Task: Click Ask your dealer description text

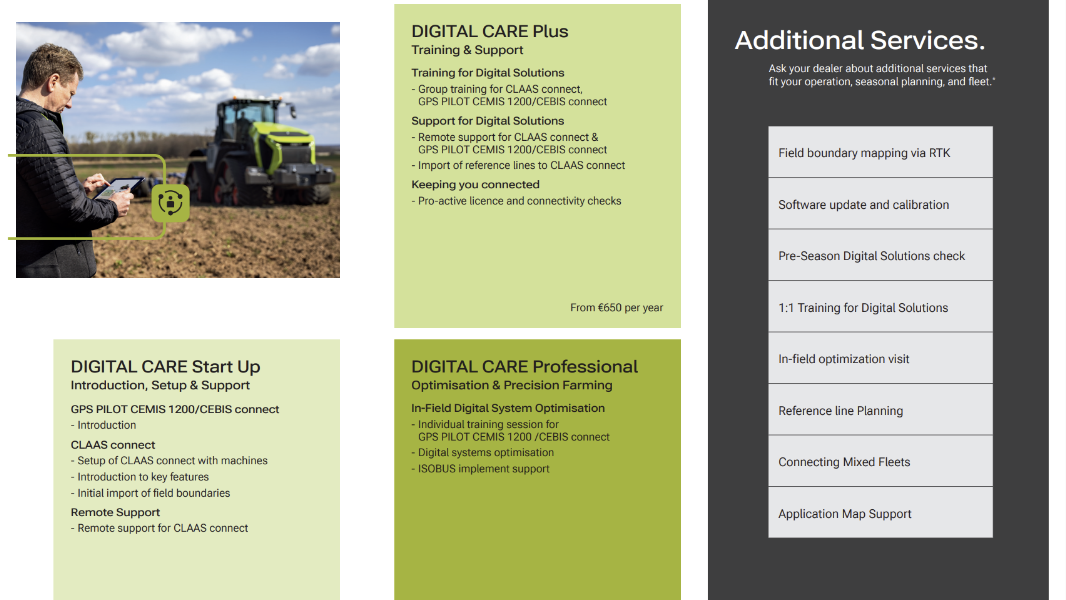Action: click(x=881, y=75)
